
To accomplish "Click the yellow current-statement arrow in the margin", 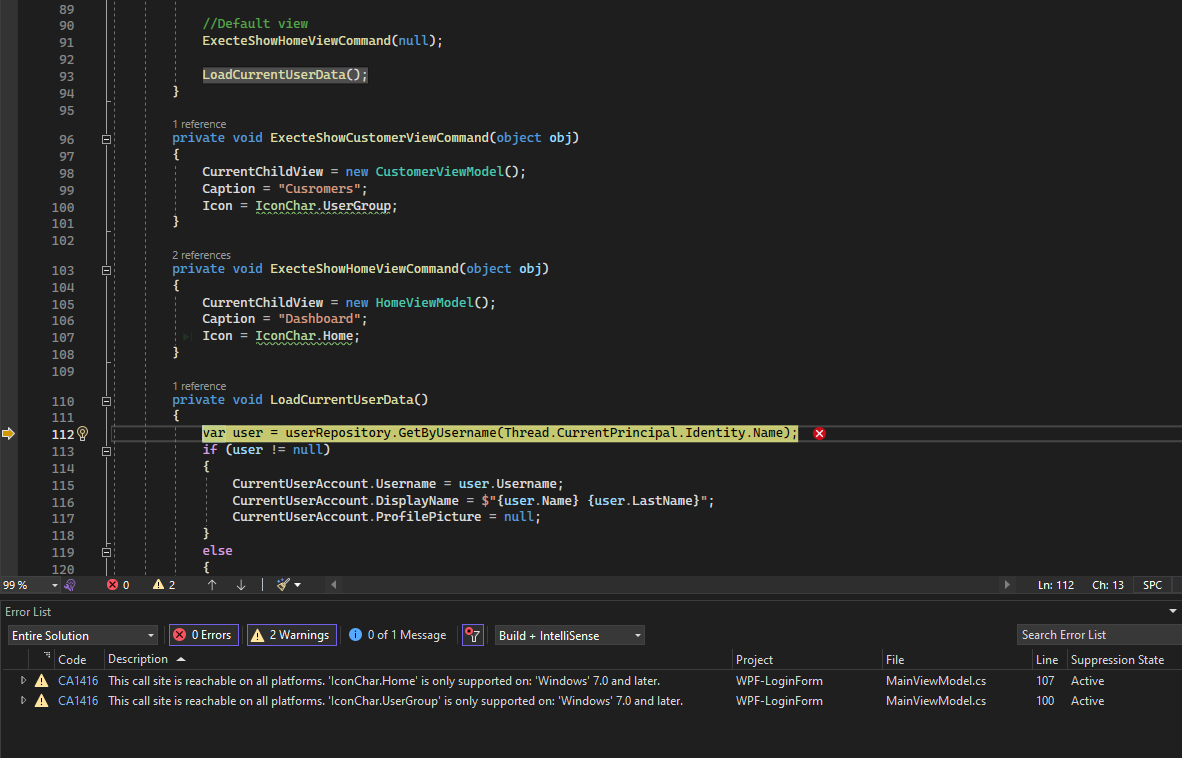I will pyautogui.click(x=9, y=433).
